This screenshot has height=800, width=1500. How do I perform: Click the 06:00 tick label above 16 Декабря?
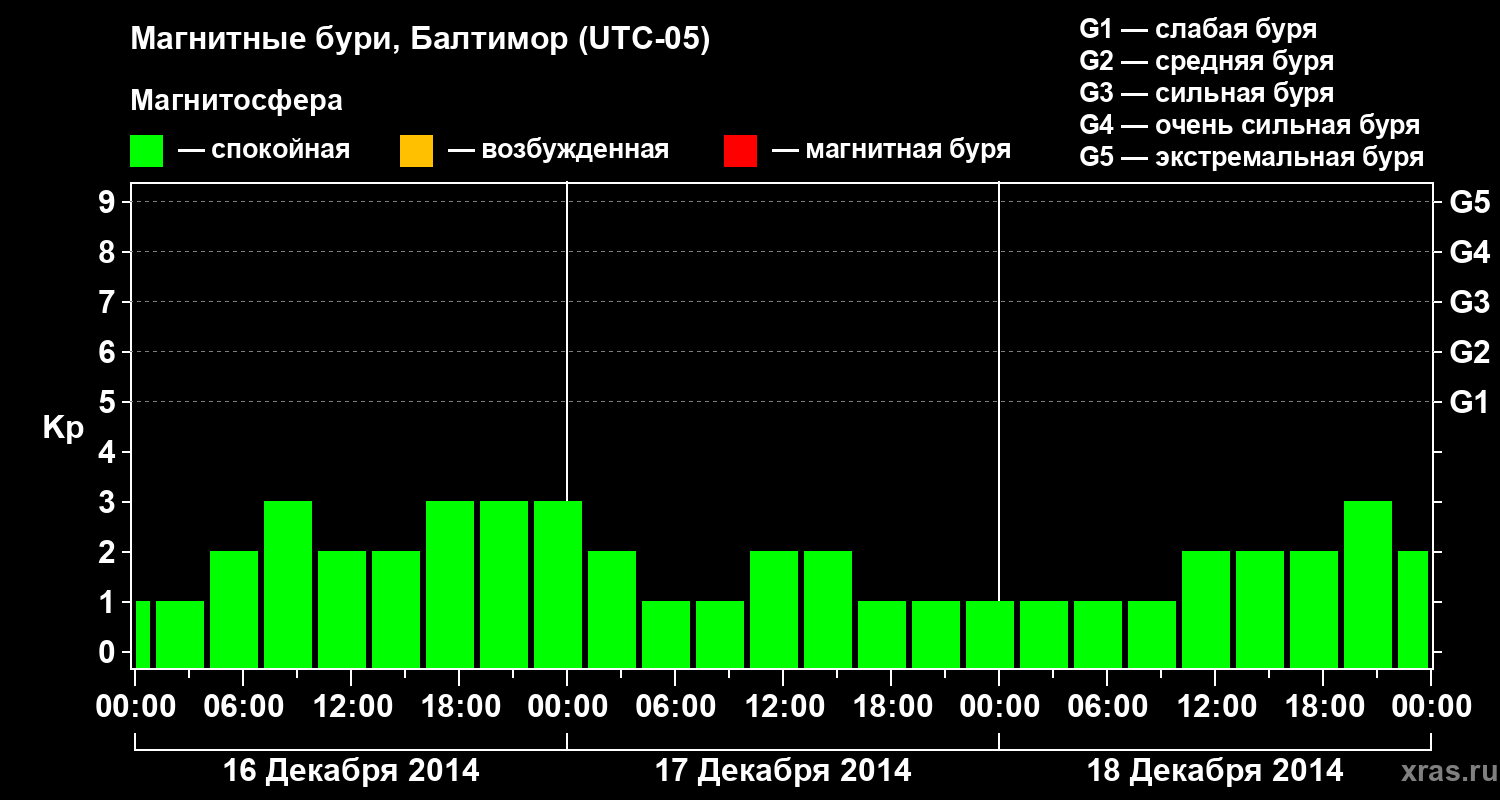click(243, 707)
